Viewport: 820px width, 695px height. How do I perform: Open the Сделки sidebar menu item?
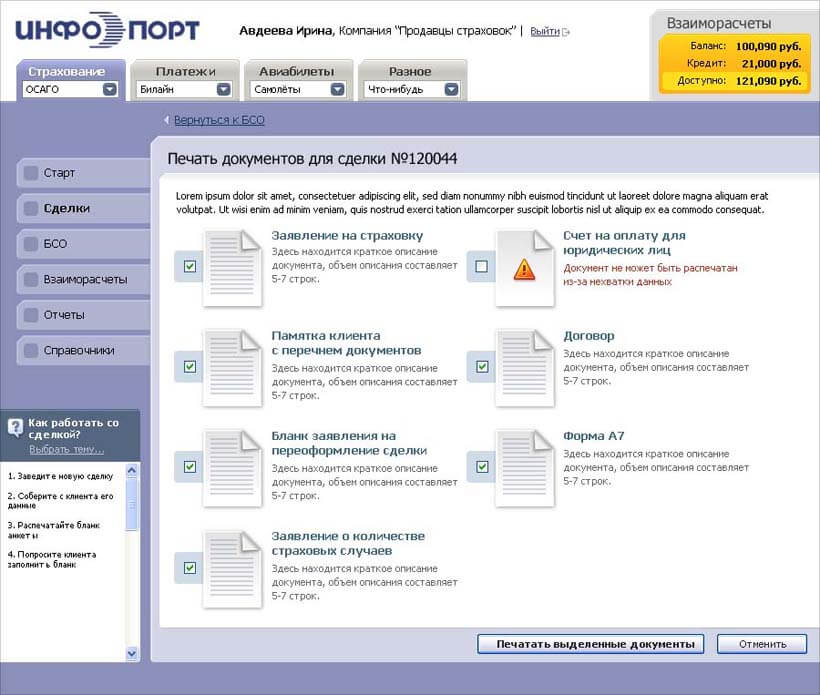click(x=67, y=209)
